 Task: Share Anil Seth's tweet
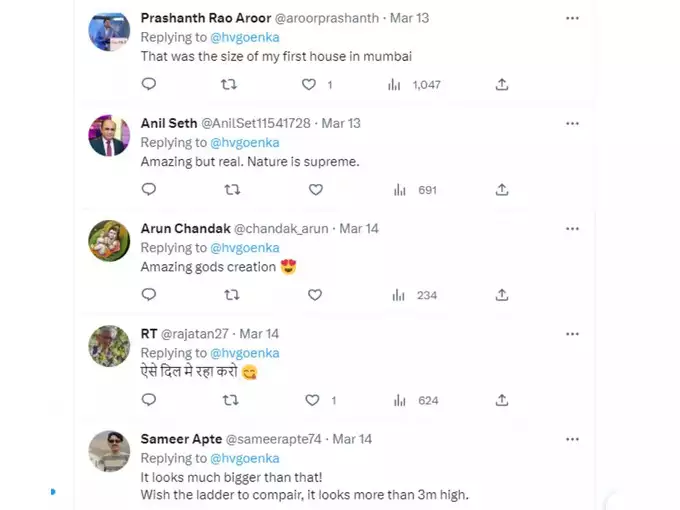pyautogui.click(x=502, y=190)
